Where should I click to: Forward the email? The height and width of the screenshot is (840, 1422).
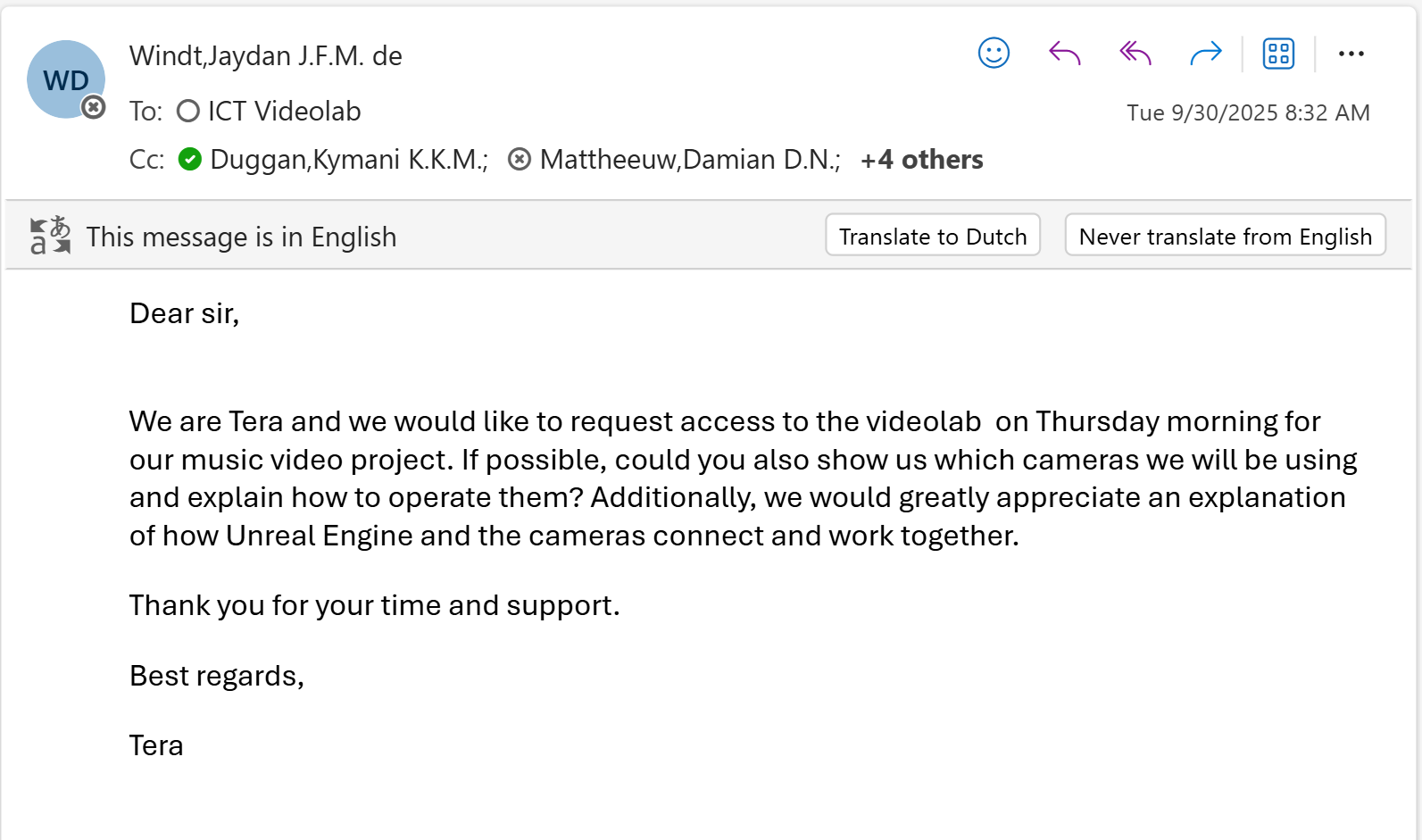(x=1206, y=54)
